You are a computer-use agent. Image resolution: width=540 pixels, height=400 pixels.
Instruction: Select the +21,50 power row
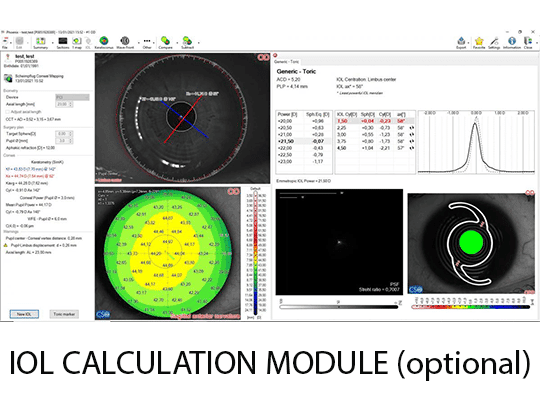(304, 141)
